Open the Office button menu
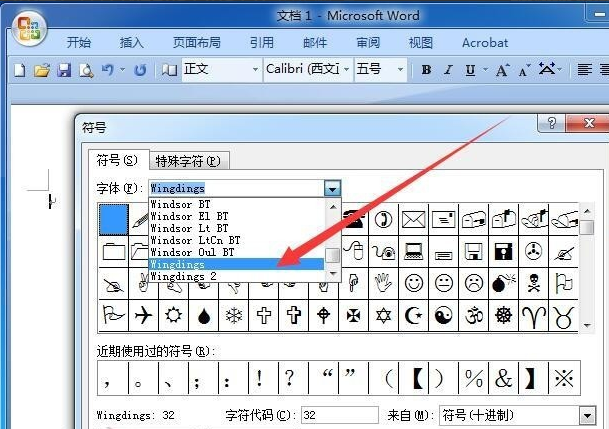 pyautogui.click(x=29, y=29)
